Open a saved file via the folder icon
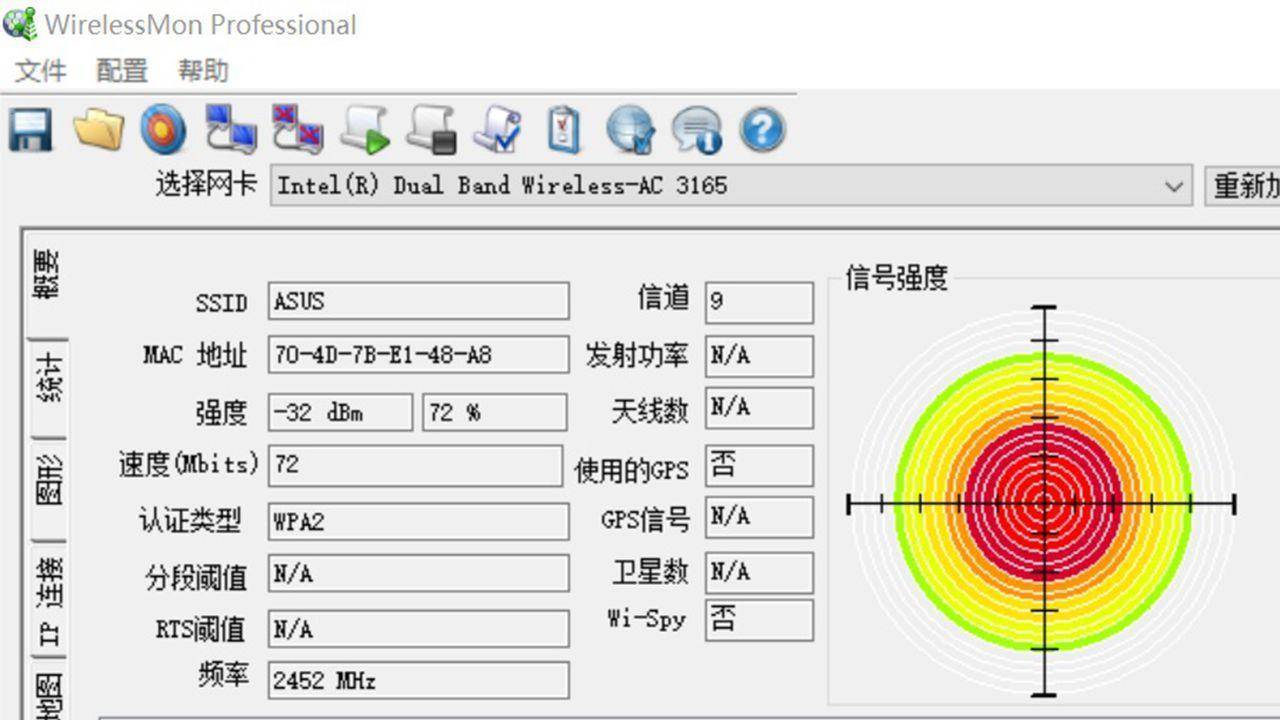 pyautogui.click(x=97, y=130)
